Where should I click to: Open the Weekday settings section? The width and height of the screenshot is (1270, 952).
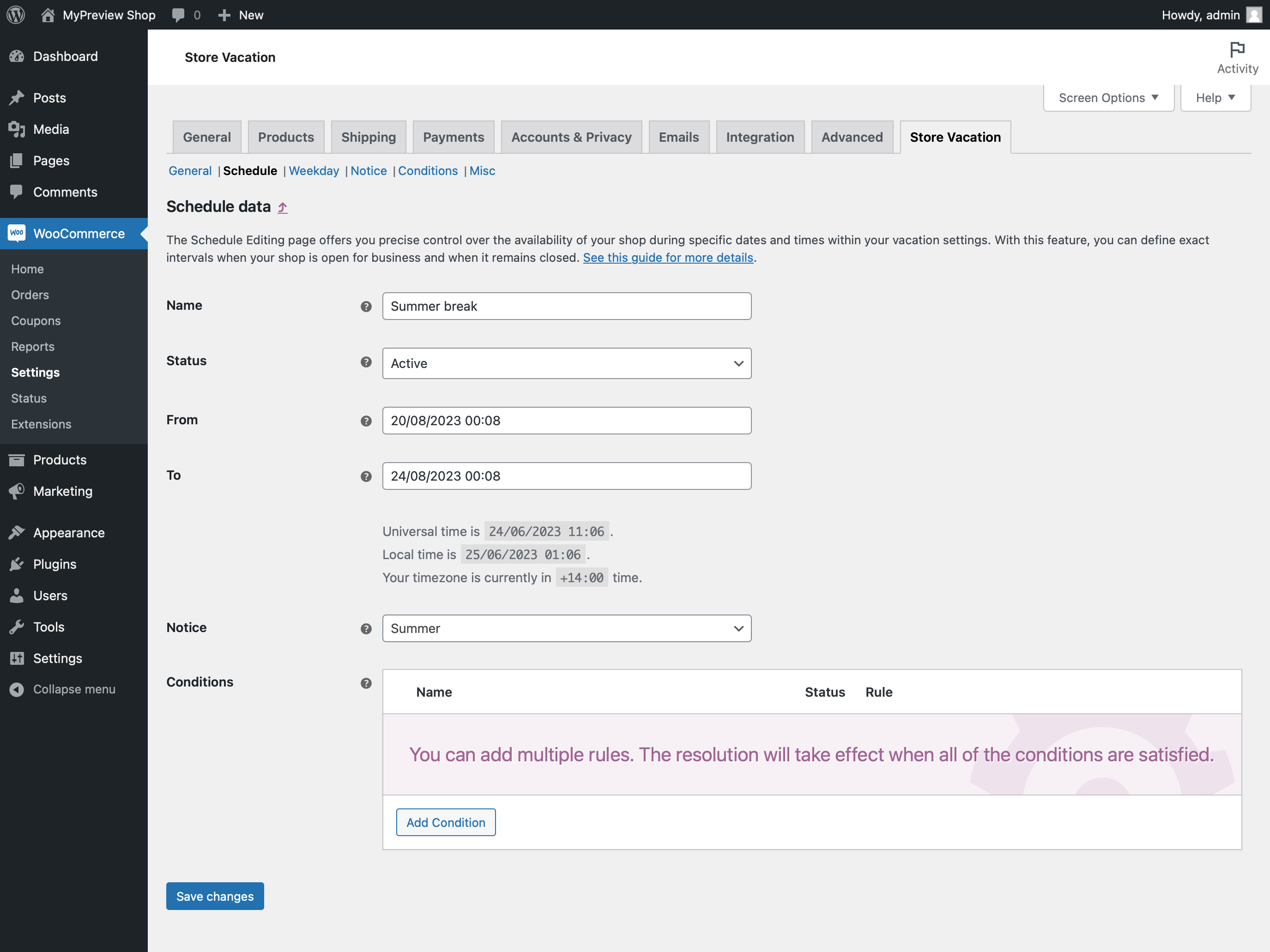coord(314,170)
